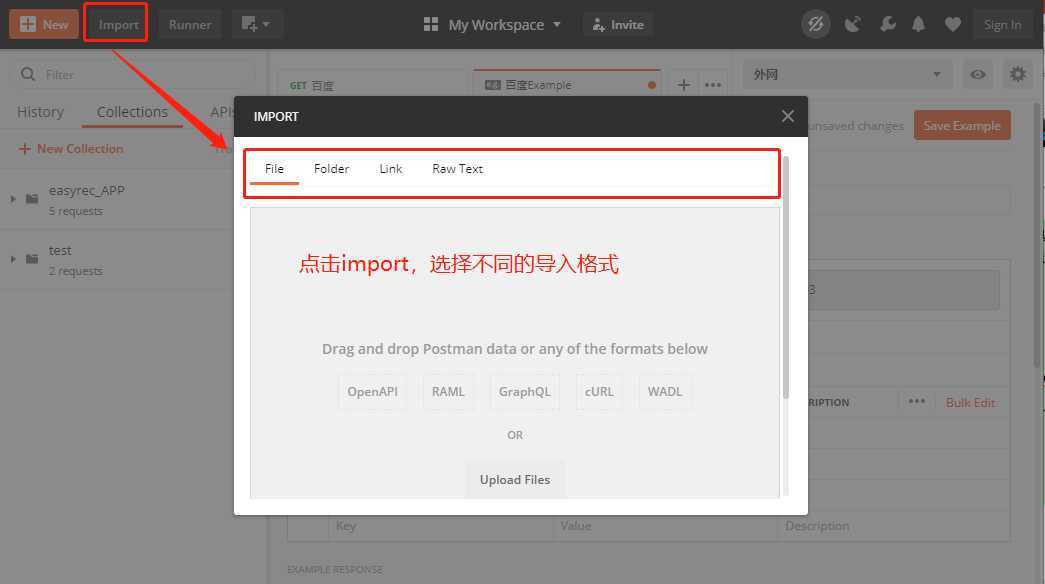Viewport: 1045px width, 584px height.
Task: Open the capture requests satellite icon
Action: pos(852,25)
